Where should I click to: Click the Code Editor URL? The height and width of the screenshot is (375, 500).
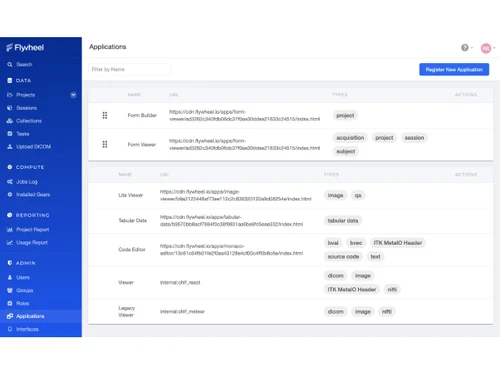(231, 250)
